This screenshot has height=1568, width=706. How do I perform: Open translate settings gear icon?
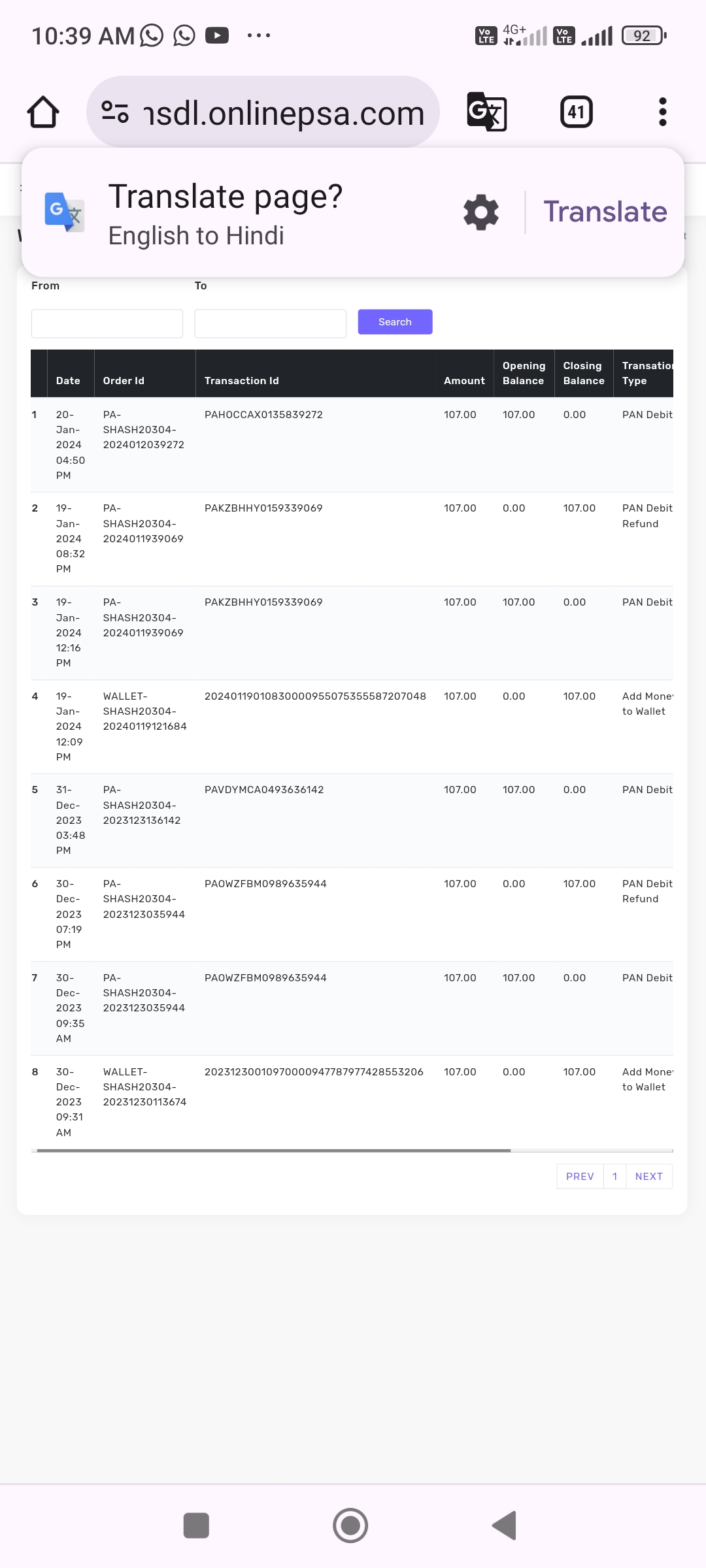click(481, 212)
